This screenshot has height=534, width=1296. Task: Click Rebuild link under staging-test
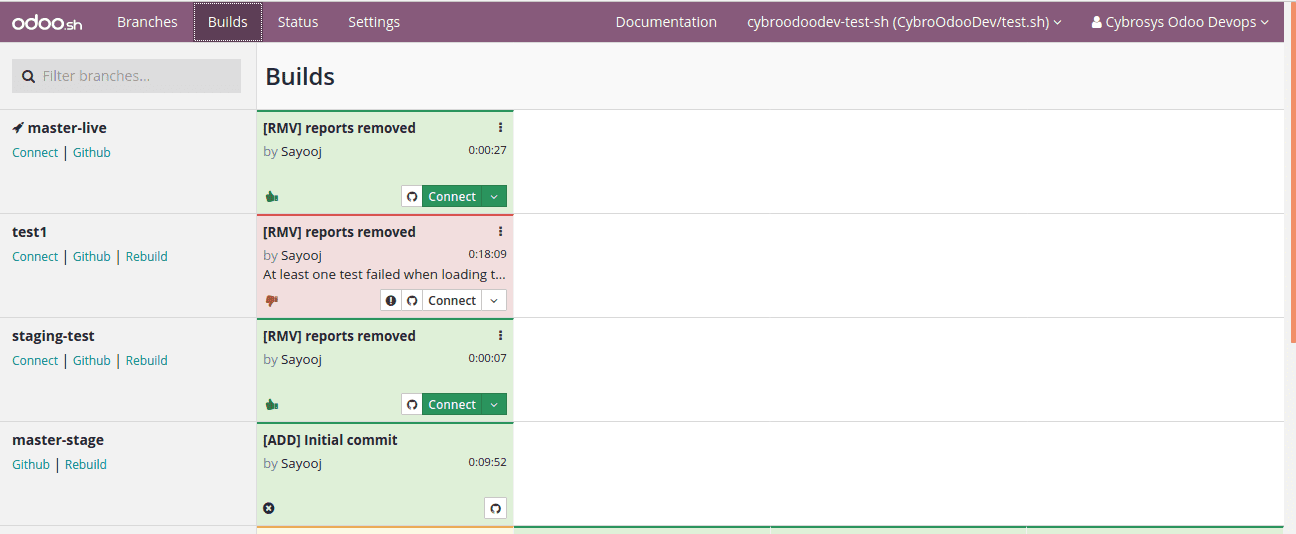tap(147, 361)
